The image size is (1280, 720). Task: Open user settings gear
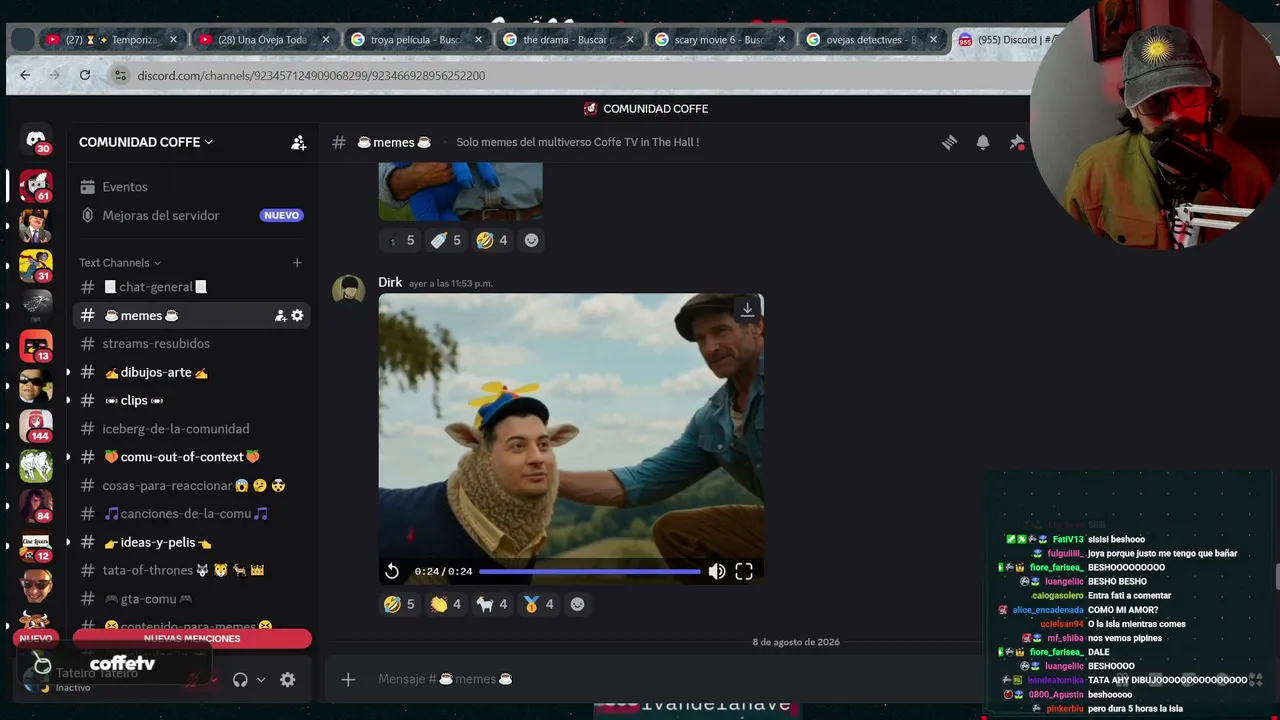click(x=287, y=680)
